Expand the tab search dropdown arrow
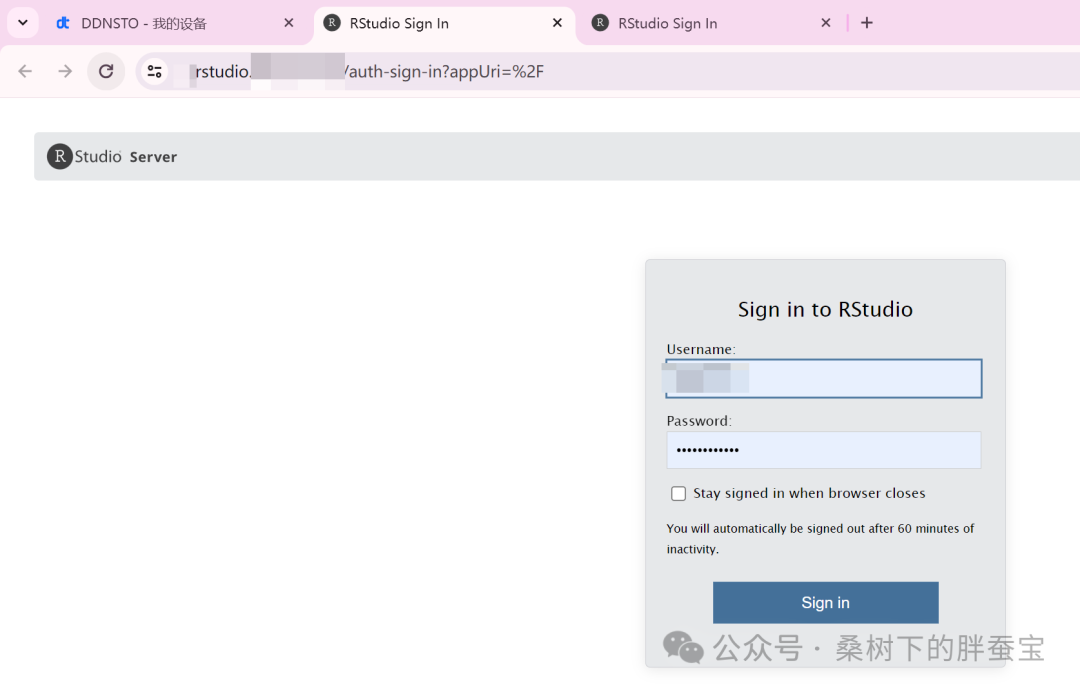Screen dimensions: 1080x692 click(23, 23)
